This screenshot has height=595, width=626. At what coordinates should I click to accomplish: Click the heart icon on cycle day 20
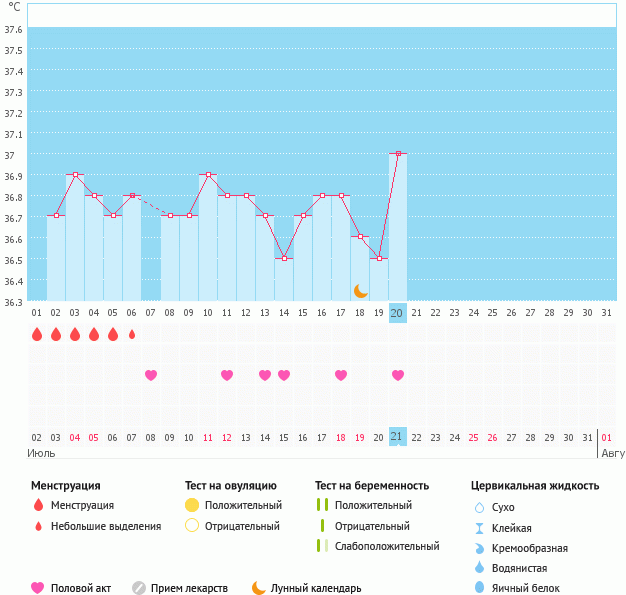click(398, 375)
